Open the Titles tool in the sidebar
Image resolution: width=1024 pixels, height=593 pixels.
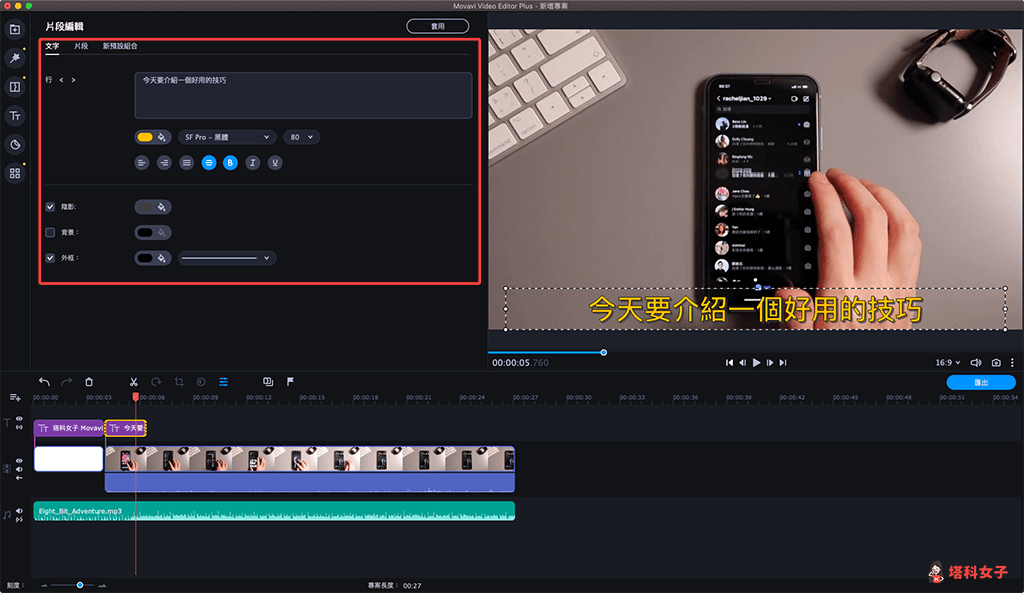click(15, 116)
